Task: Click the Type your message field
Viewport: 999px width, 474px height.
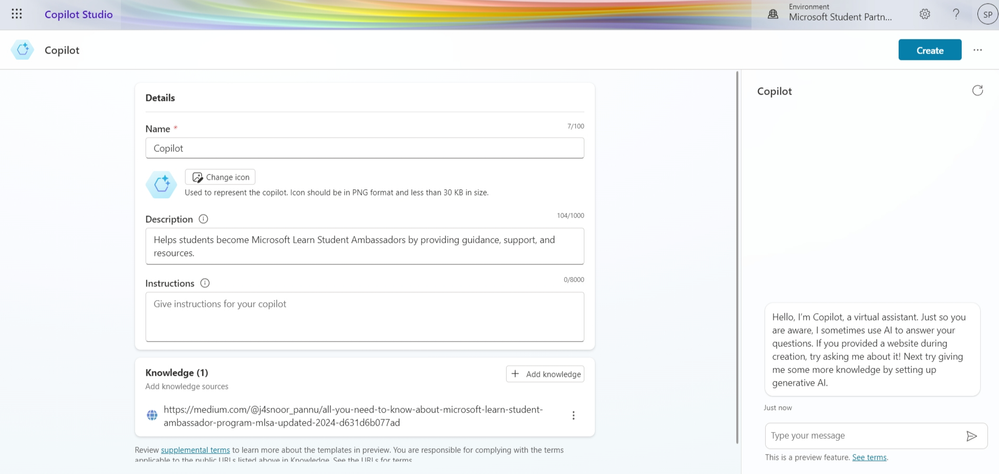Action: 865,436
